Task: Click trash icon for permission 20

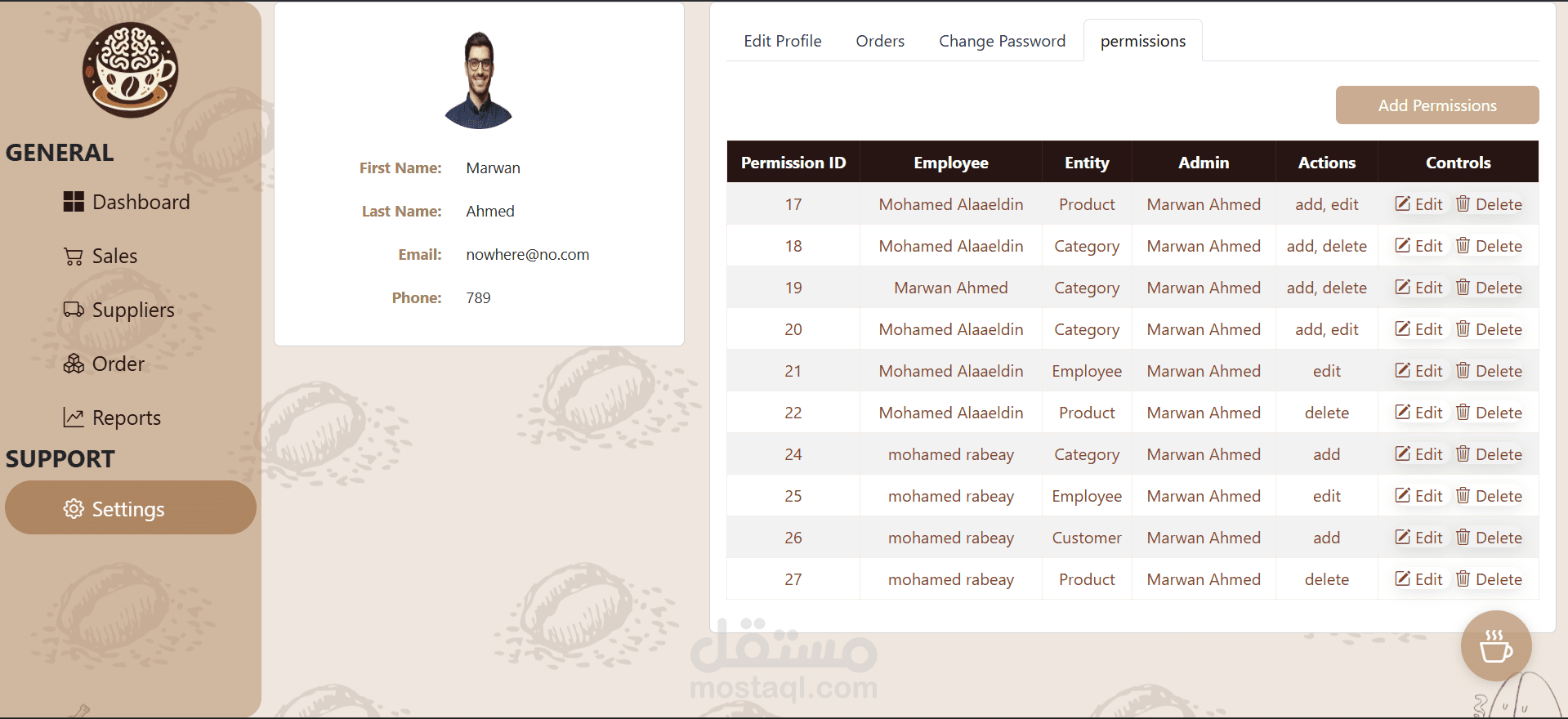Action: 1463,328
